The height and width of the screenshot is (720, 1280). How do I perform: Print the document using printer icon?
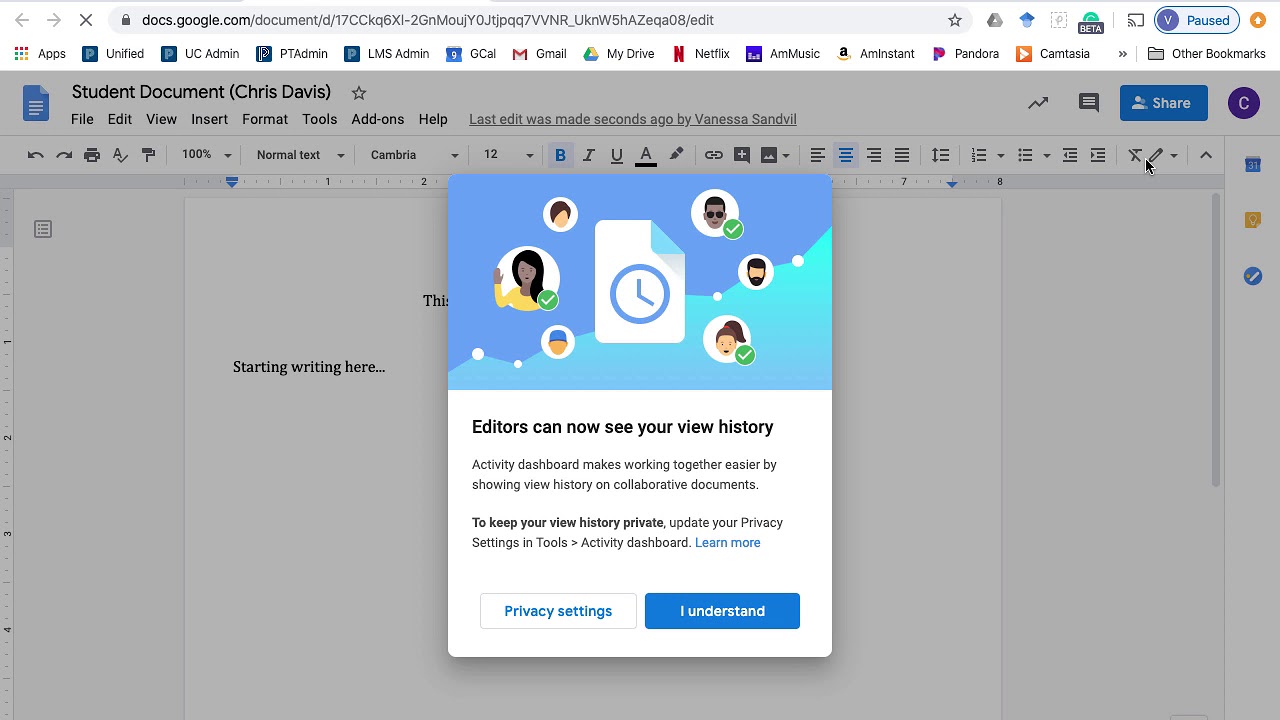pyautogui.click(x=92, y=155)
